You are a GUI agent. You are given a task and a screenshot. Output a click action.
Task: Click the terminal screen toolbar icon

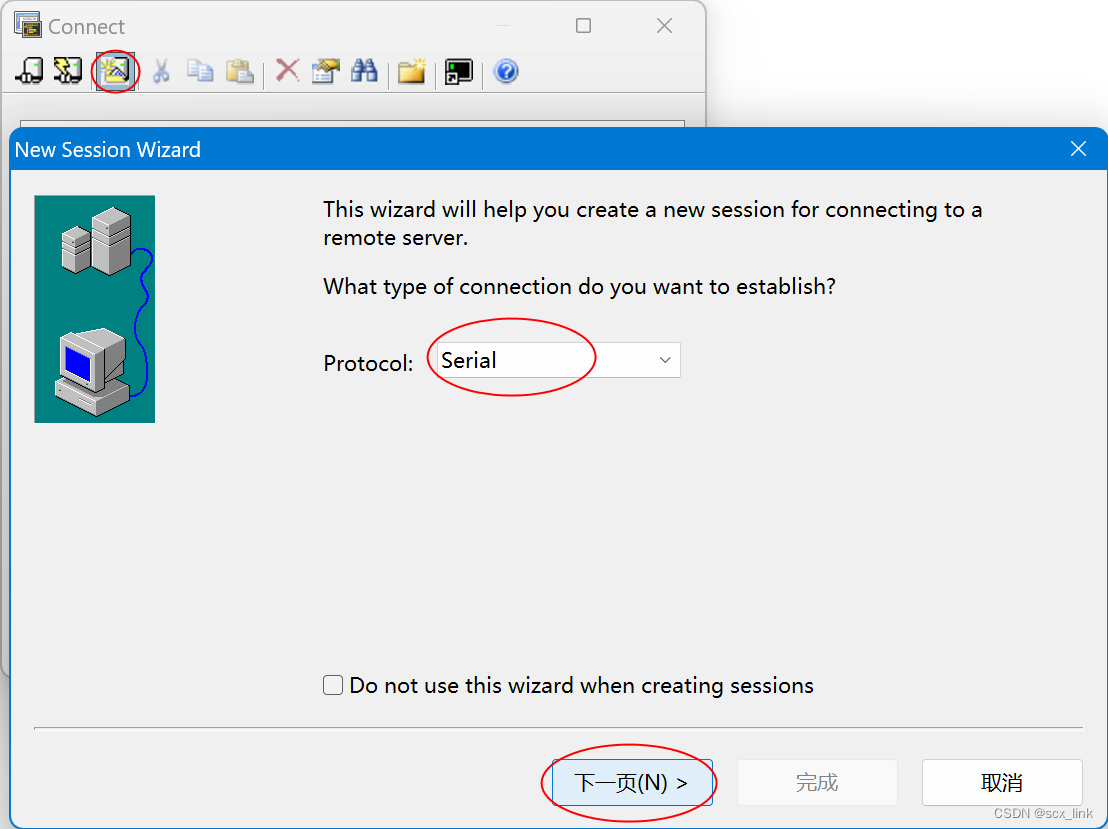coord(458,71)
